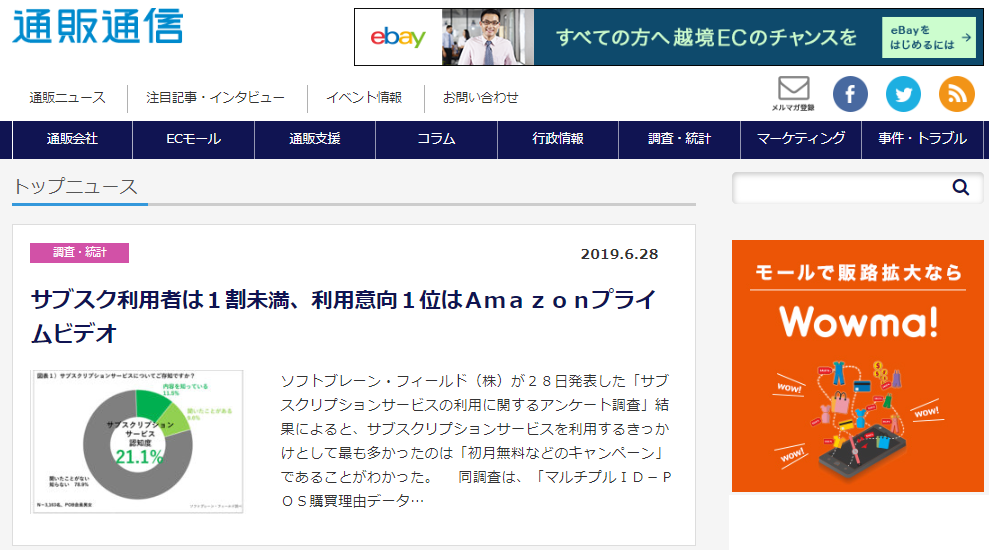Click the search magnifier icon
The height and width of the screenshot is (558, 1000).
[x=960, y=187]
